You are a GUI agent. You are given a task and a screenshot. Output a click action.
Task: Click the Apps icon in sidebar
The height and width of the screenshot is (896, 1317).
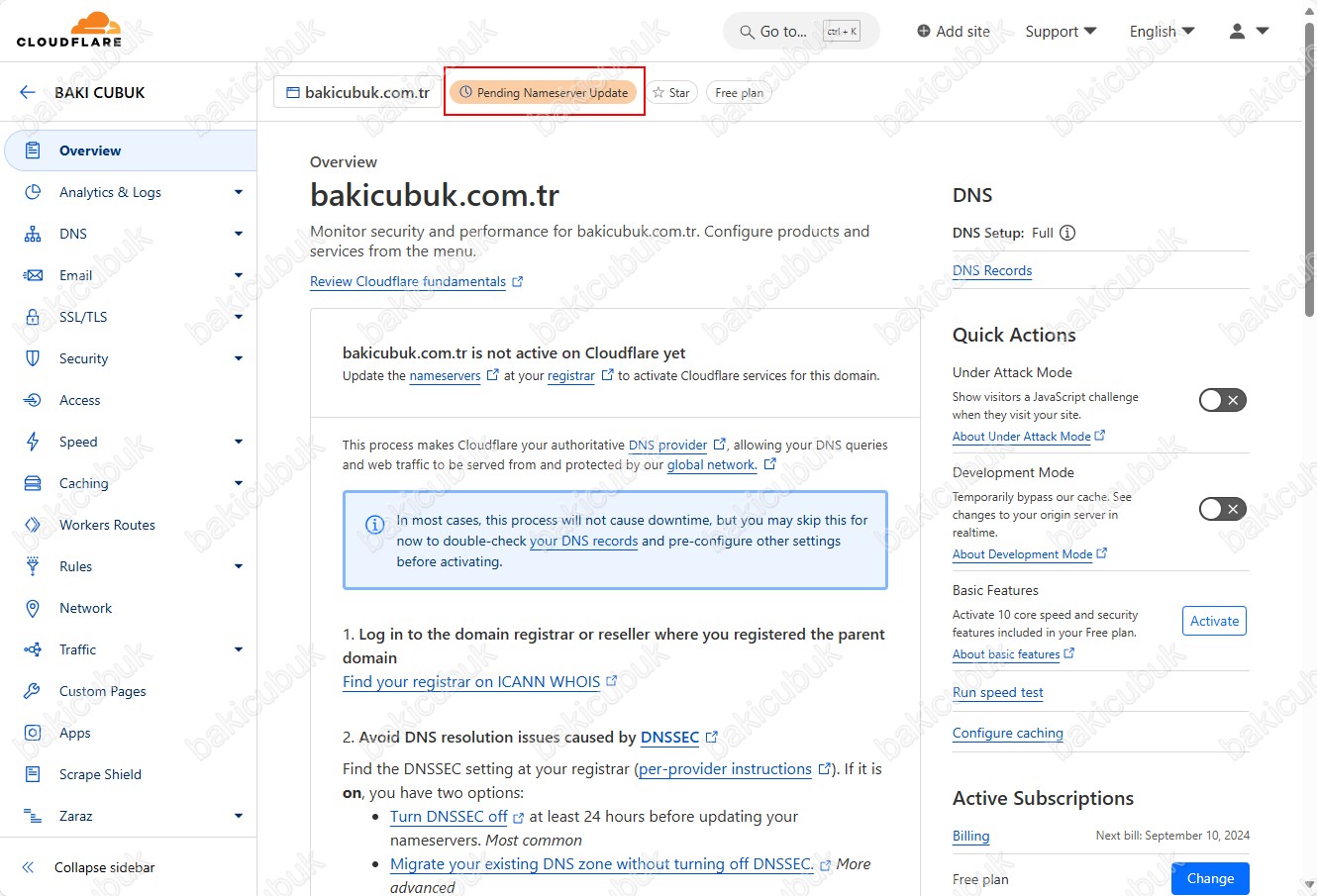coord(33,733)
